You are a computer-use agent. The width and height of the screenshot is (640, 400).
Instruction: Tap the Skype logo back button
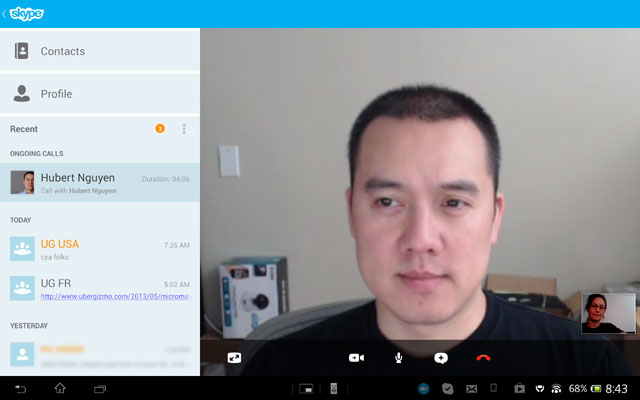pos(24,14)
